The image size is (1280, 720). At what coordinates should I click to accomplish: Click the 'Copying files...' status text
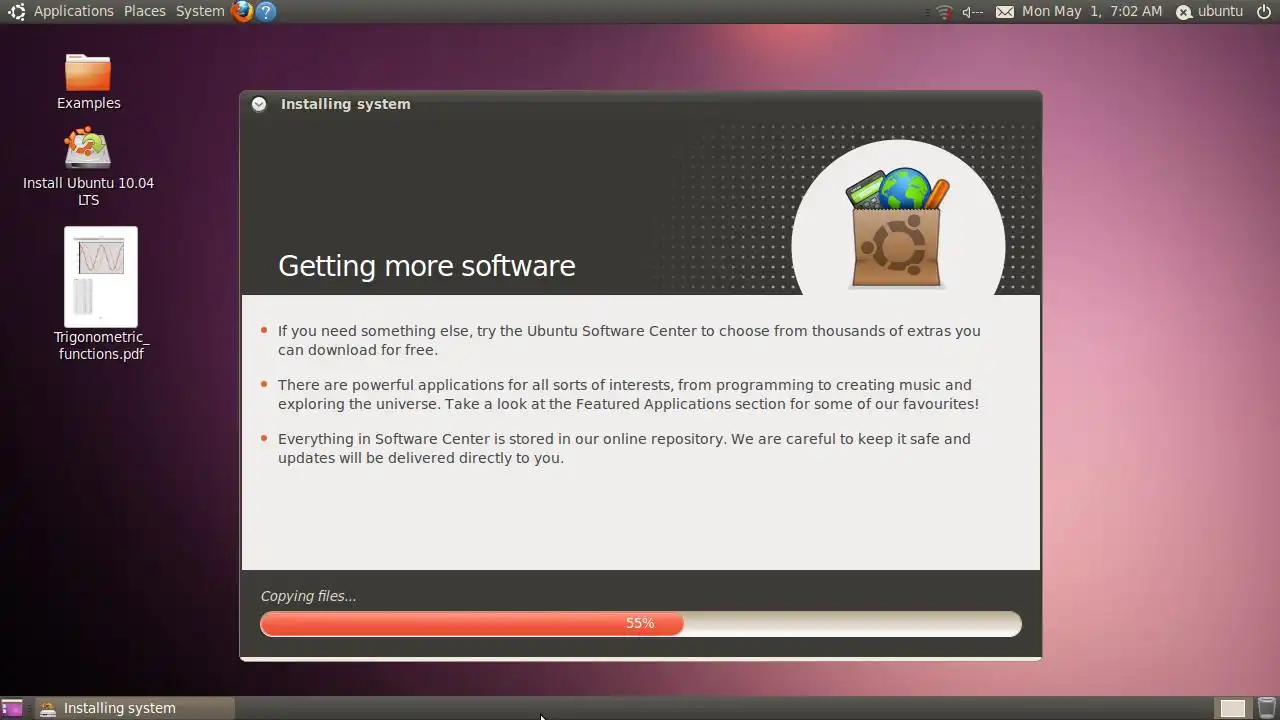308,596
